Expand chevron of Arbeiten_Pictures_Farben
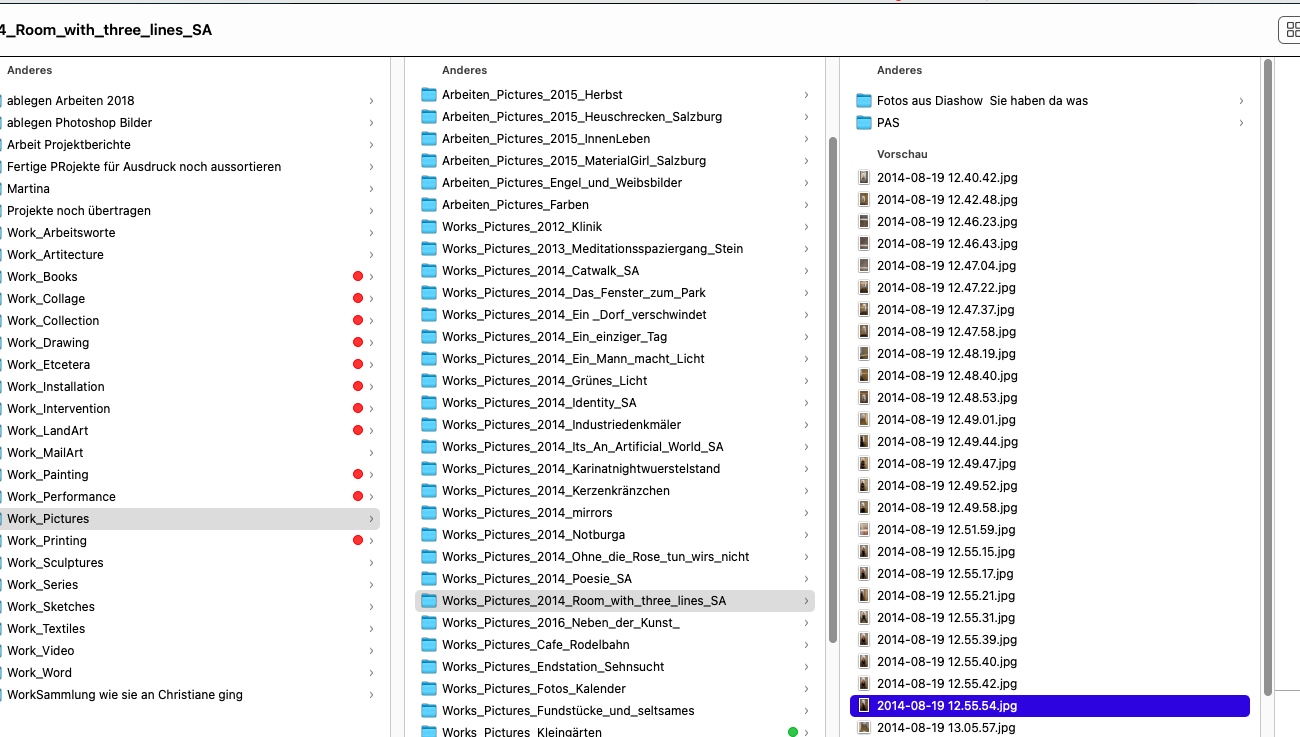The width and height of the screenshot is (1300, 737). pyautogui.click(x=807, y=204)
